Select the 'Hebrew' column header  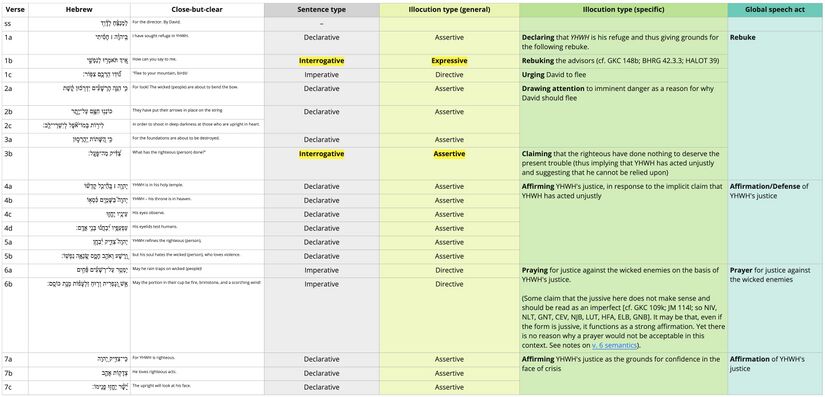point(79,10)
